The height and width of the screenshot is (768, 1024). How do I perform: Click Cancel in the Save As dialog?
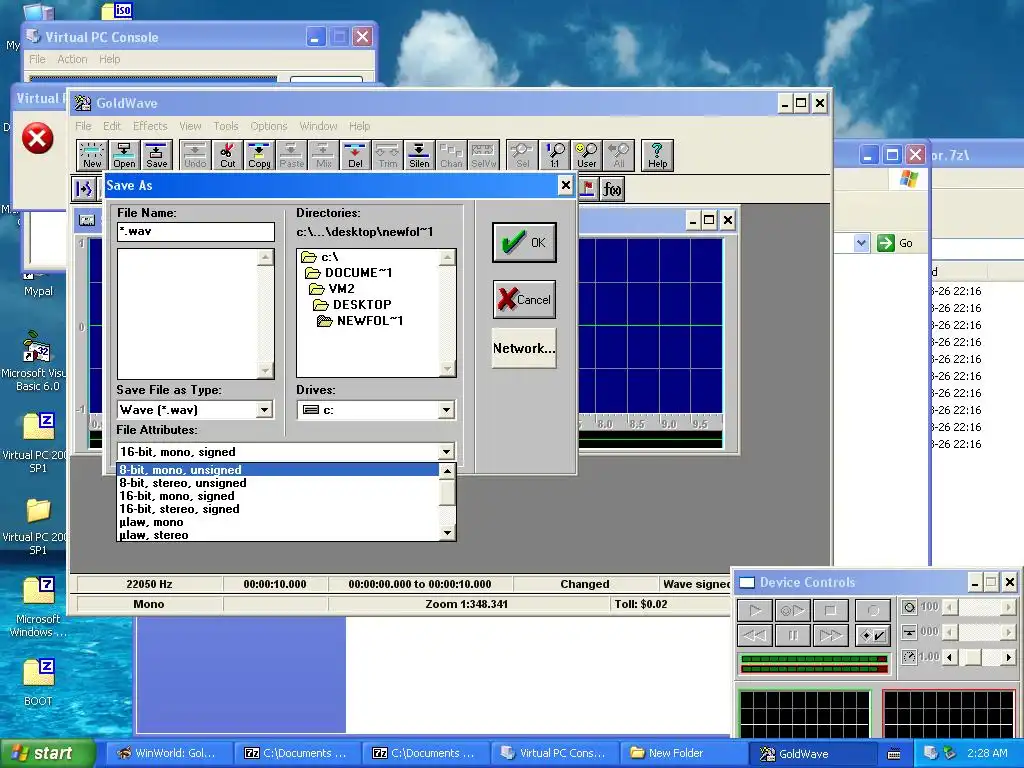click(x=524, y=300)
